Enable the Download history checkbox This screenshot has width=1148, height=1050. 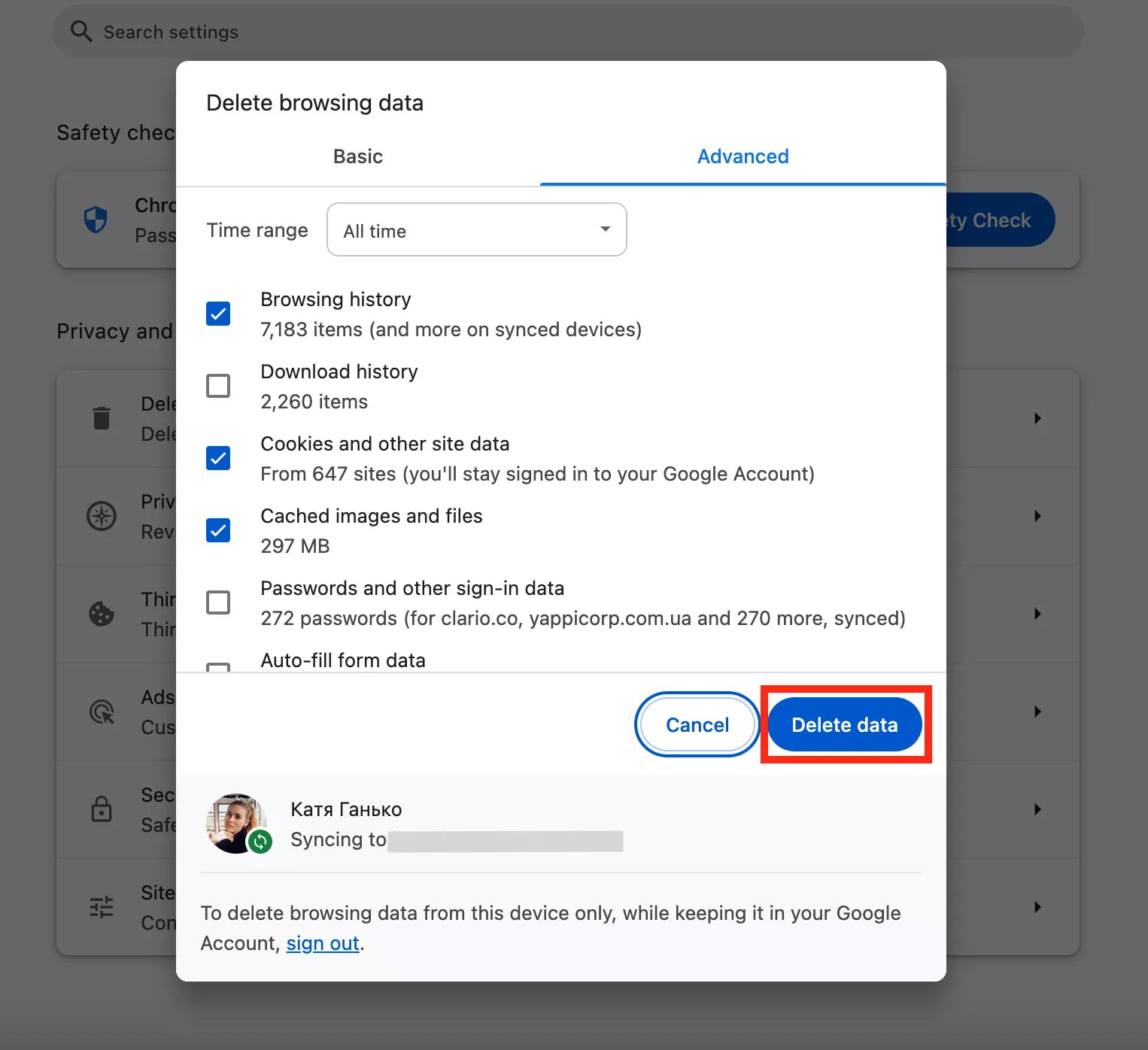pos(218,386)
